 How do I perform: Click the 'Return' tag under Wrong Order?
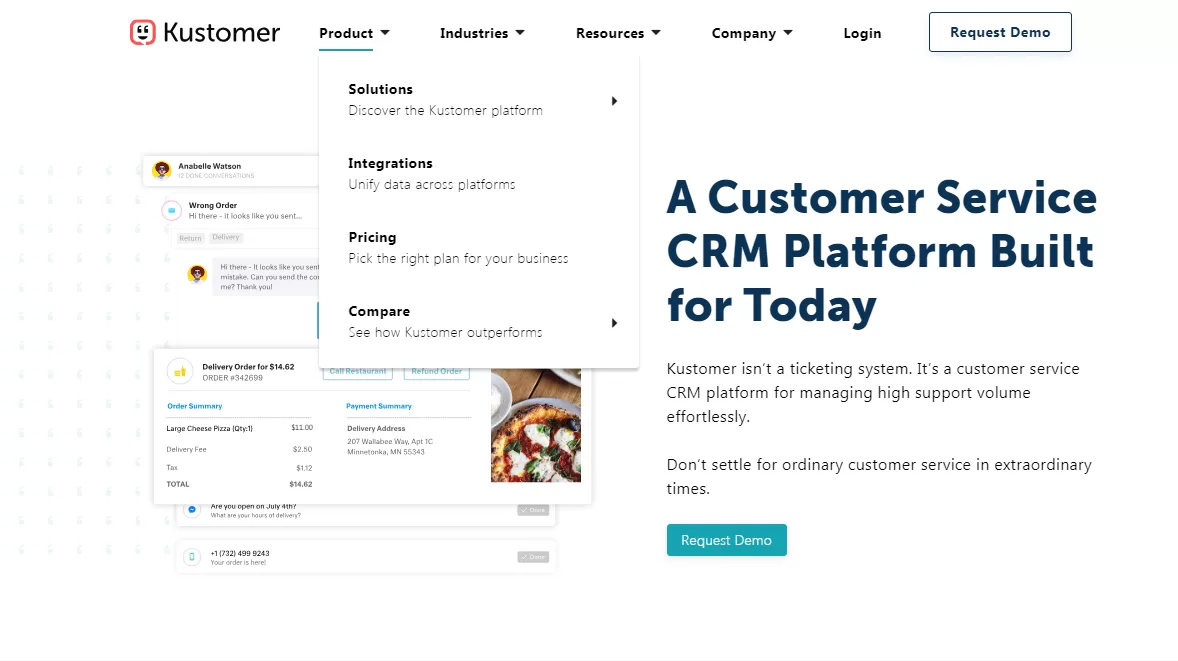click(x=190, y=238)
